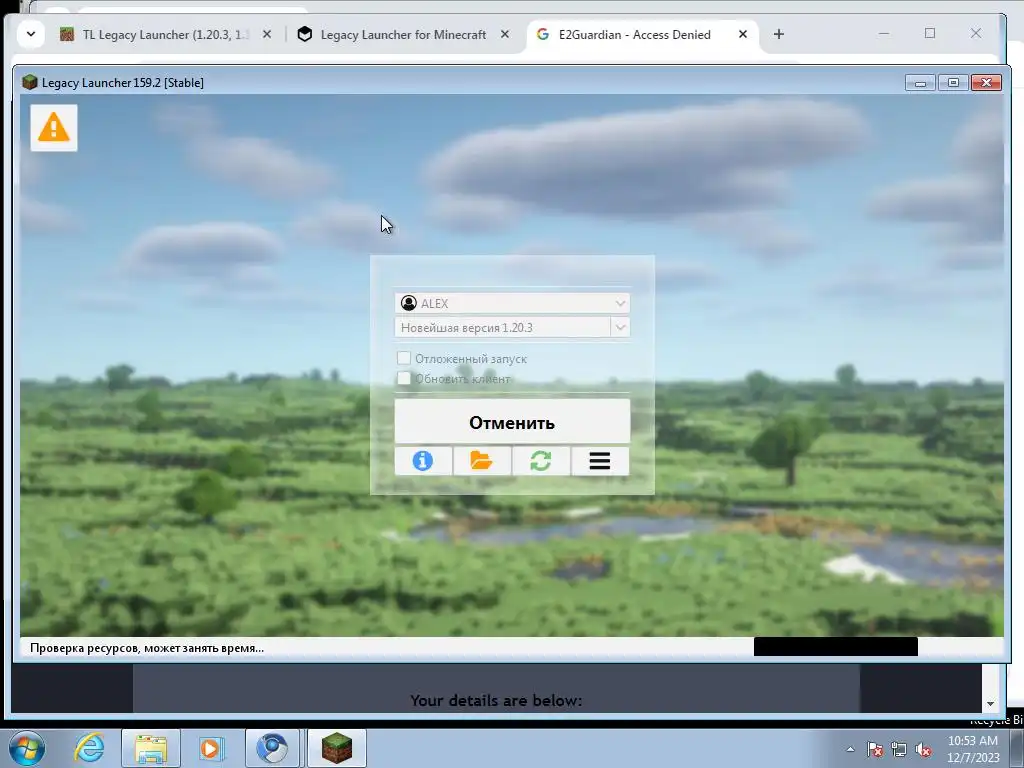1024x768 pixels.
Task: Switch to Minecraft launcher taskbar icon
Action: (337, 748)
